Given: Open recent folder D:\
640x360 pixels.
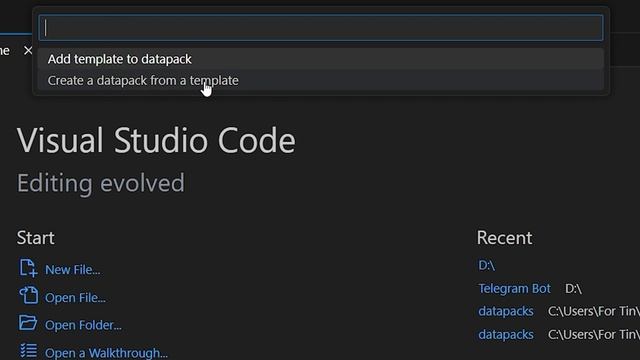Looking at the screenshot, I should coord(487,265).
